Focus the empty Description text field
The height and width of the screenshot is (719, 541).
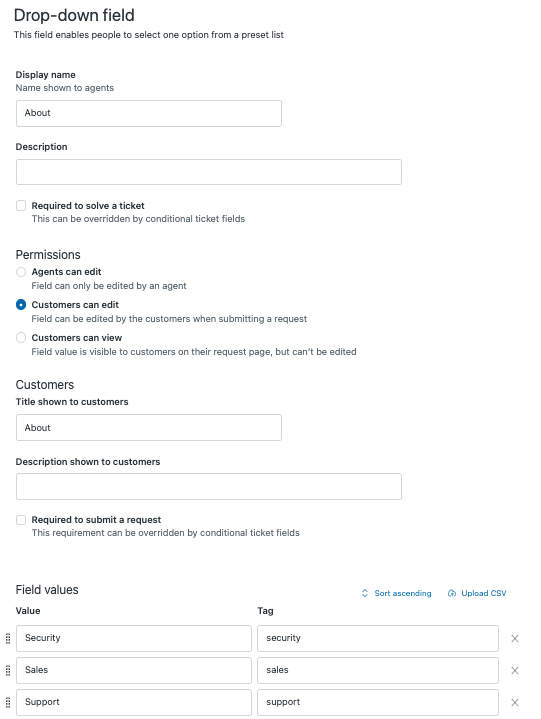[x=209, y=172]
